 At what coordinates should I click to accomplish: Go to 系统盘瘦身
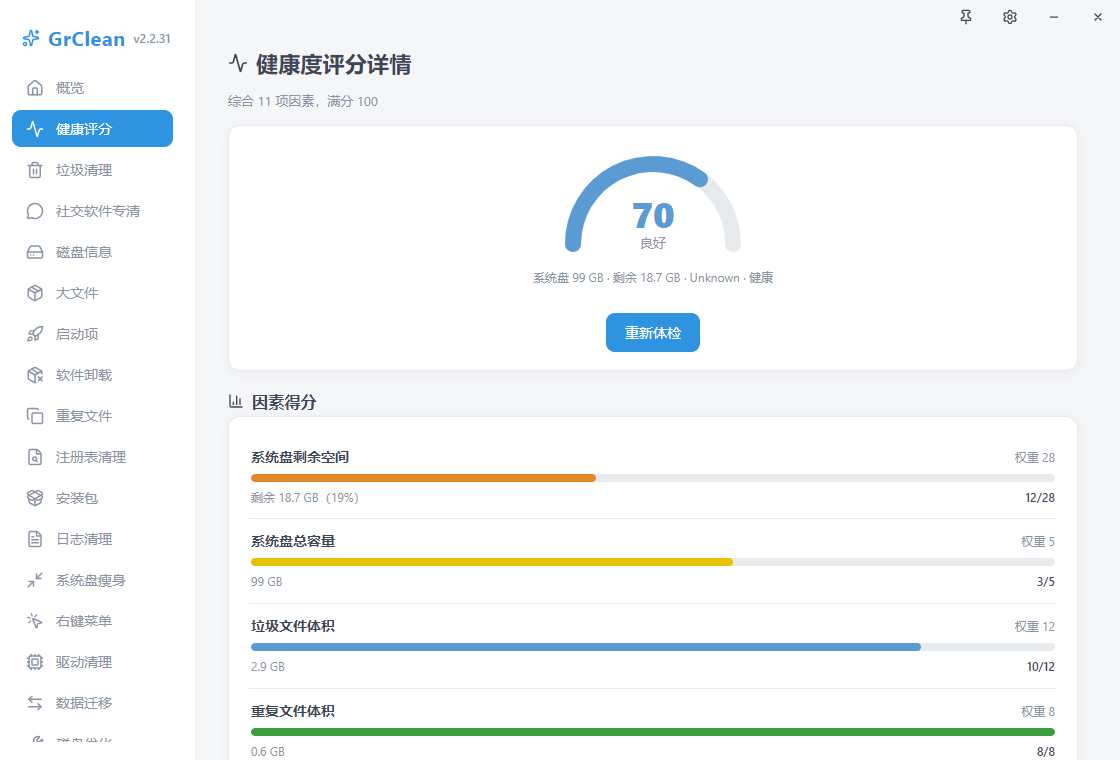click(92, 580)
